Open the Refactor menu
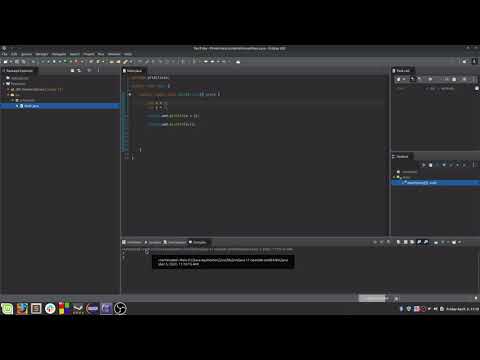Screen dimensions: 480x360 click(42, 54)
